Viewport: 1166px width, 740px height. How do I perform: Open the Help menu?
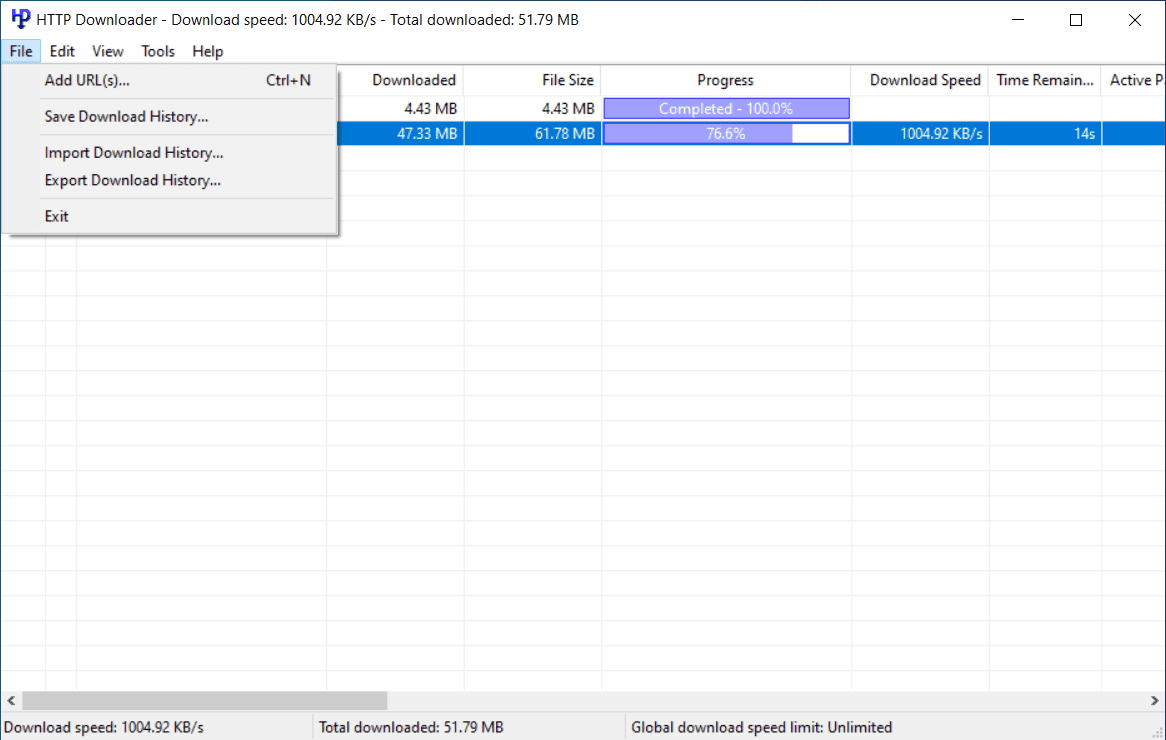pyautogui.click(x=207, y=51)
